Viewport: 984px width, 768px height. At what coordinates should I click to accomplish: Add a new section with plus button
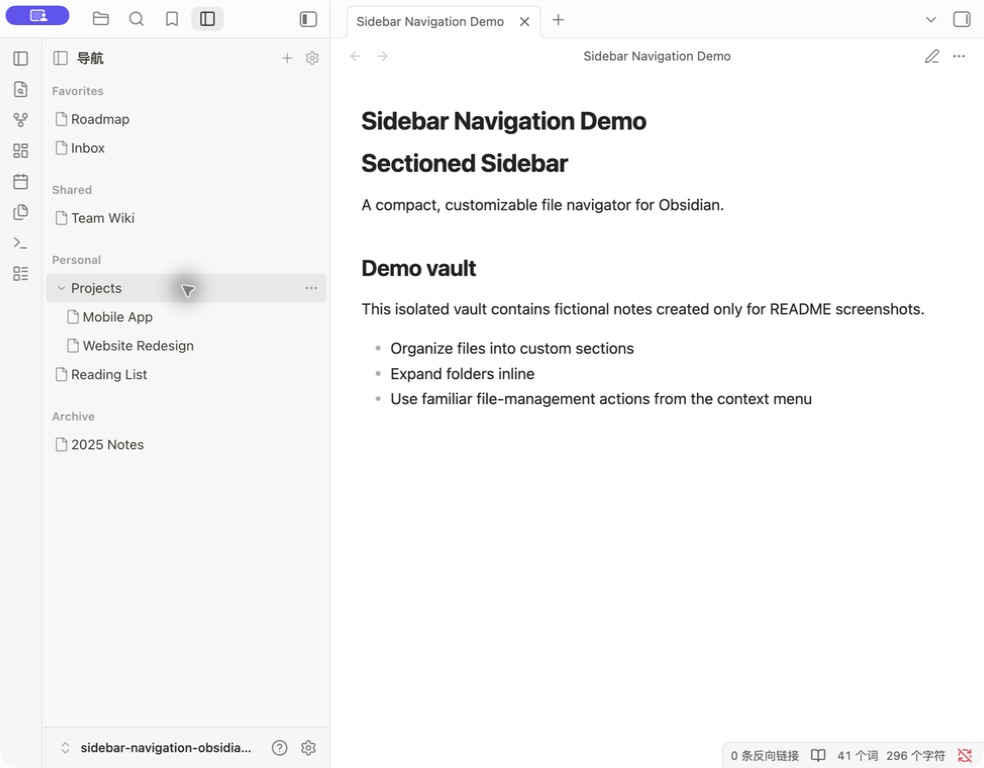pyautogui.click(x=287, y=58)
